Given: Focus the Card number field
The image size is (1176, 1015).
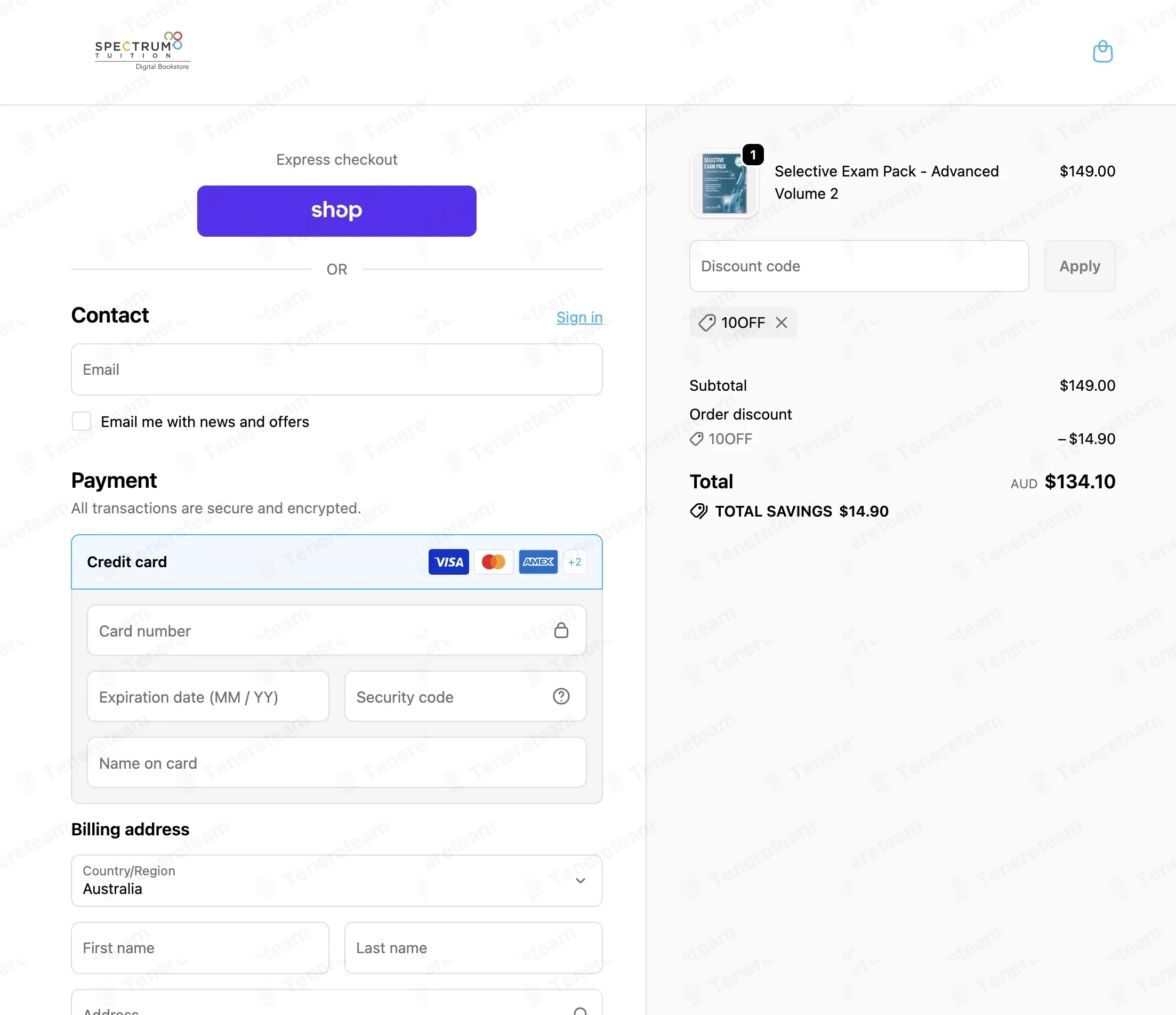Looking at the screenshot, I should tap(336, 630).
